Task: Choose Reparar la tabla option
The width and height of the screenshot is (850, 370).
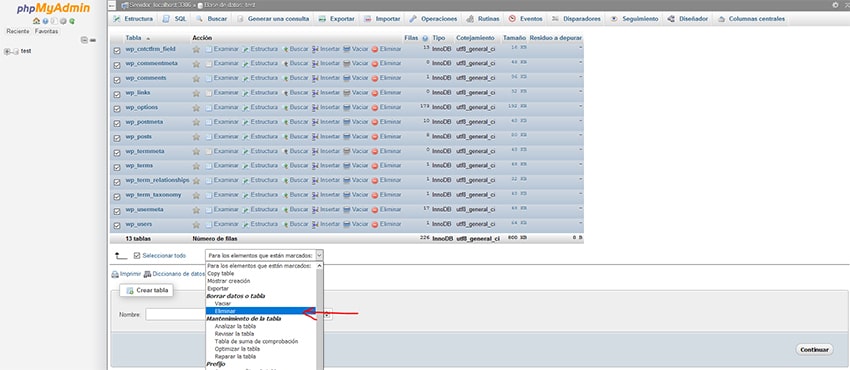Action: (x=260, y=356)
